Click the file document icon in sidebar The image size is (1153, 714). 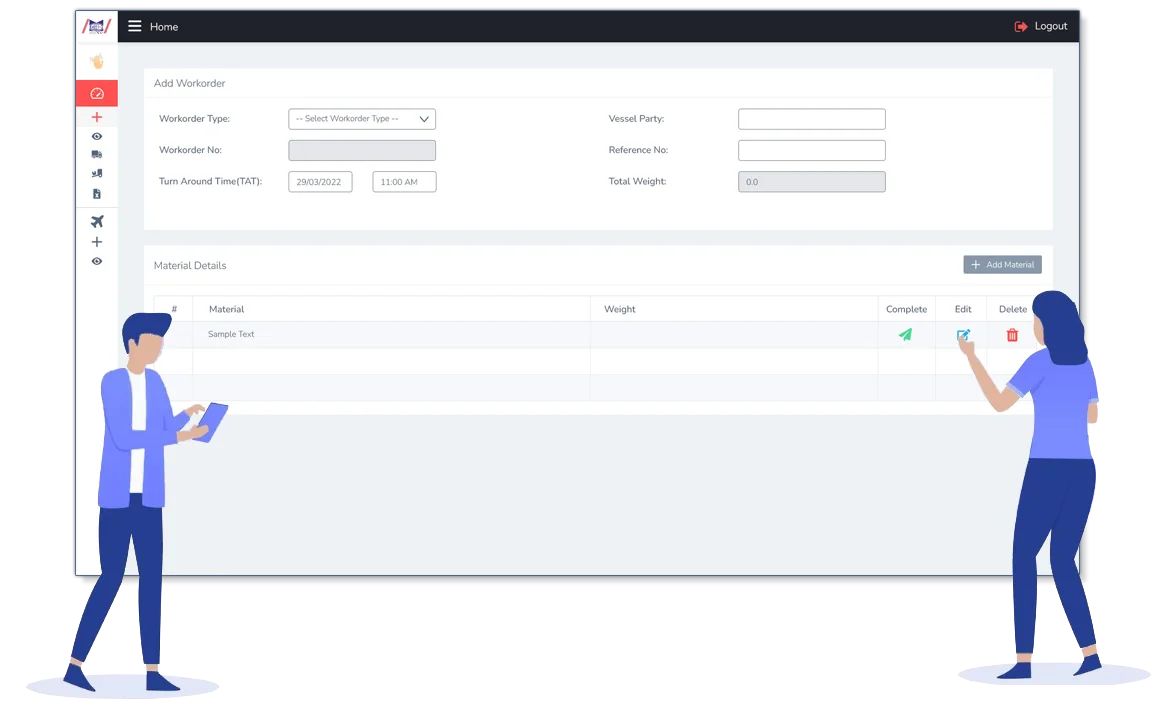click(x=97, y=194)
